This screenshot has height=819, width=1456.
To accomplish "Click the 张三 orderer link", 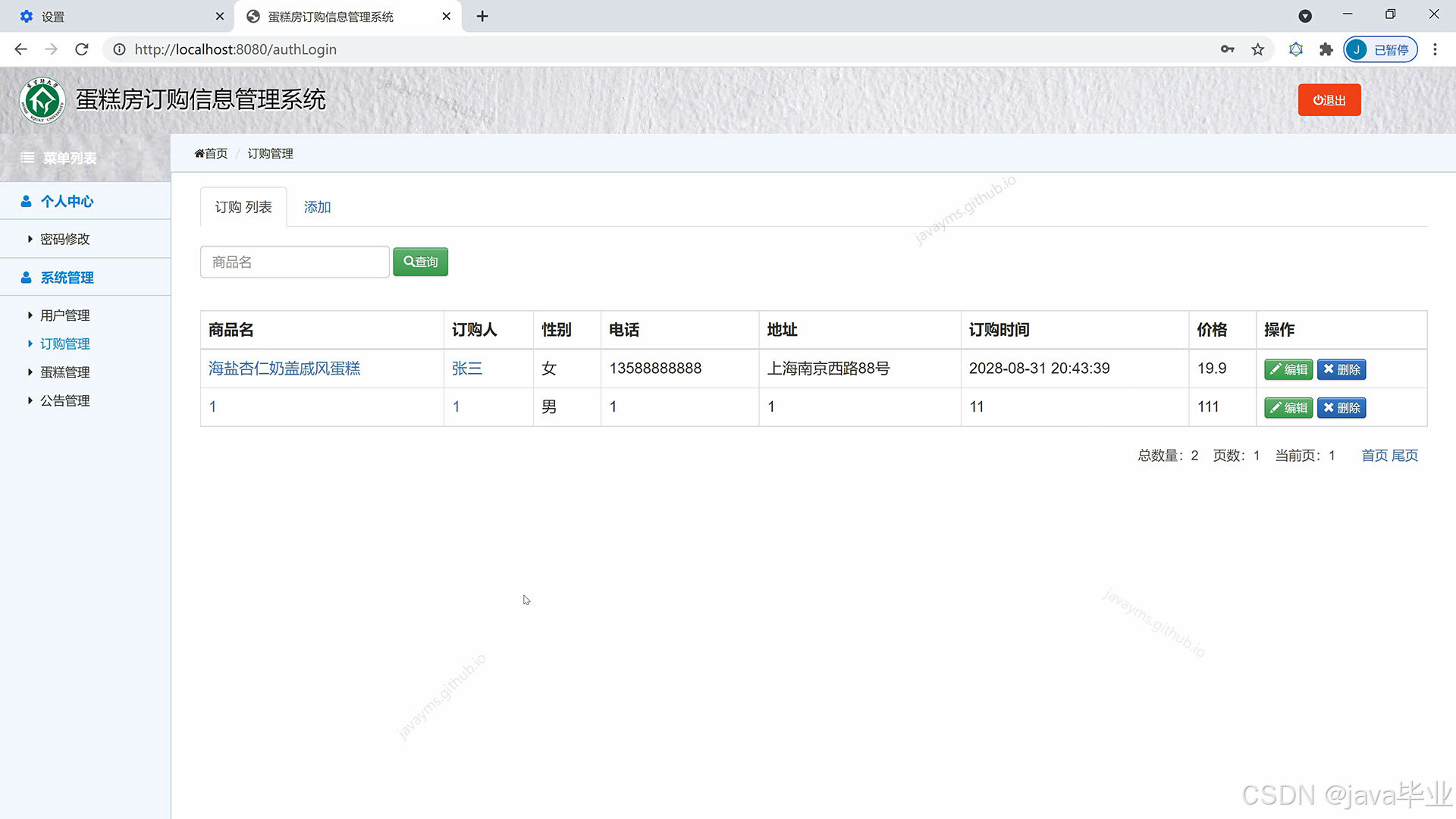I will point(467,369).
